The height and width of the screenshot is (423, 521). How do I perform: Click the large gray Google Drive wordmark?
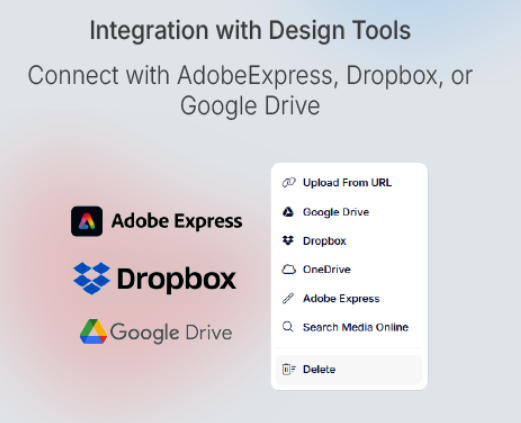tap(171, 332)
